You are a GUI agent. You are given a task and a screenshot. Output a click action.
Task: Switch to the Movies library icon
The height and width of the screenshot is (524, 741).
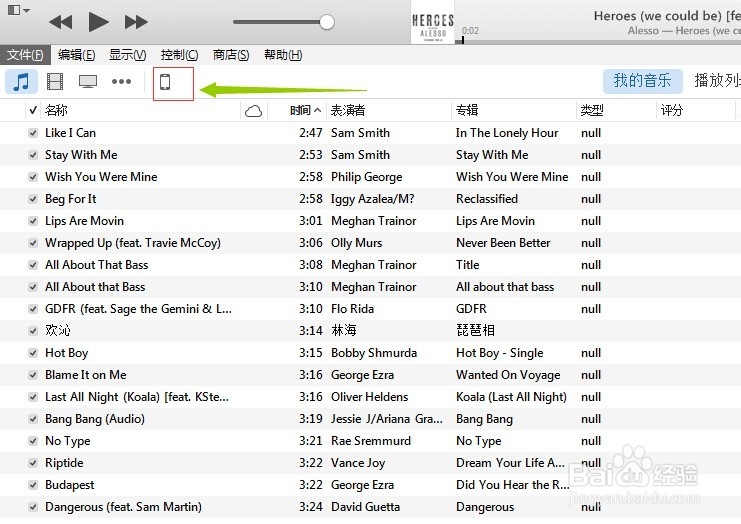(x=55, y=82)
